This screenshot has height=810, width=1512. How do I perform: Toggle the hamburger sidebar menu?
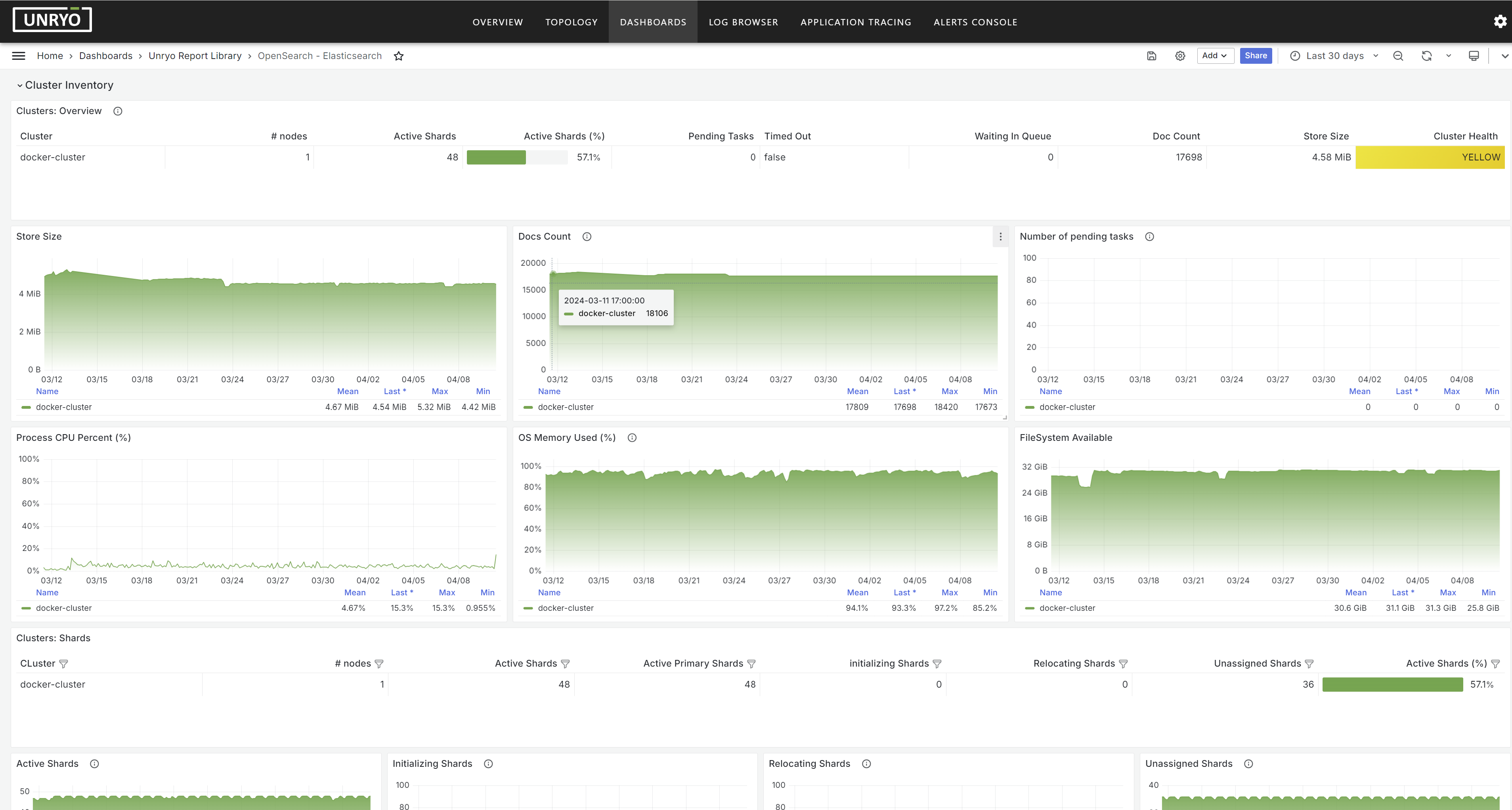click(x=18, y=56)
